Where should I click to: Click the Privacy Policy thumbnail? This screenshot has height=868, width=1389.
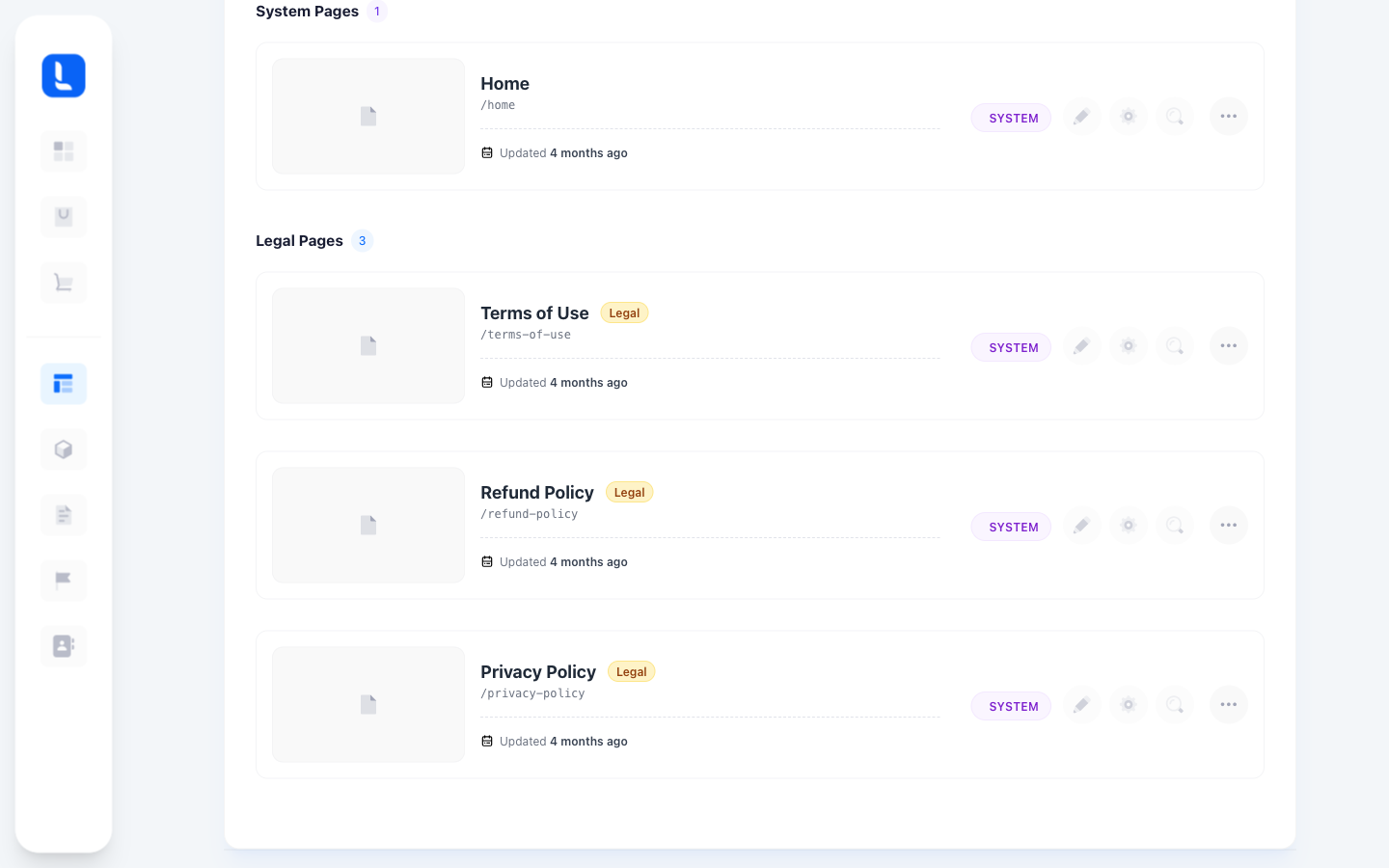tap(368, 705)
